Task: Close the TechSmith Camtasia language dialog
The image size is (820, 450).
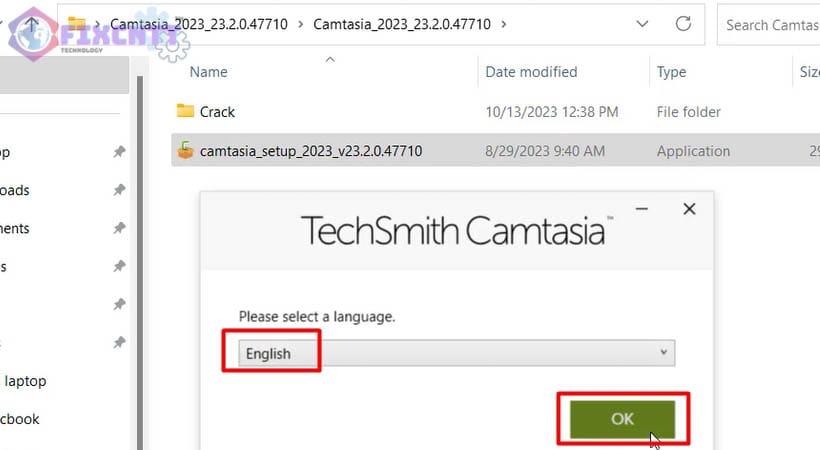Action: click(x=689, y=210)
